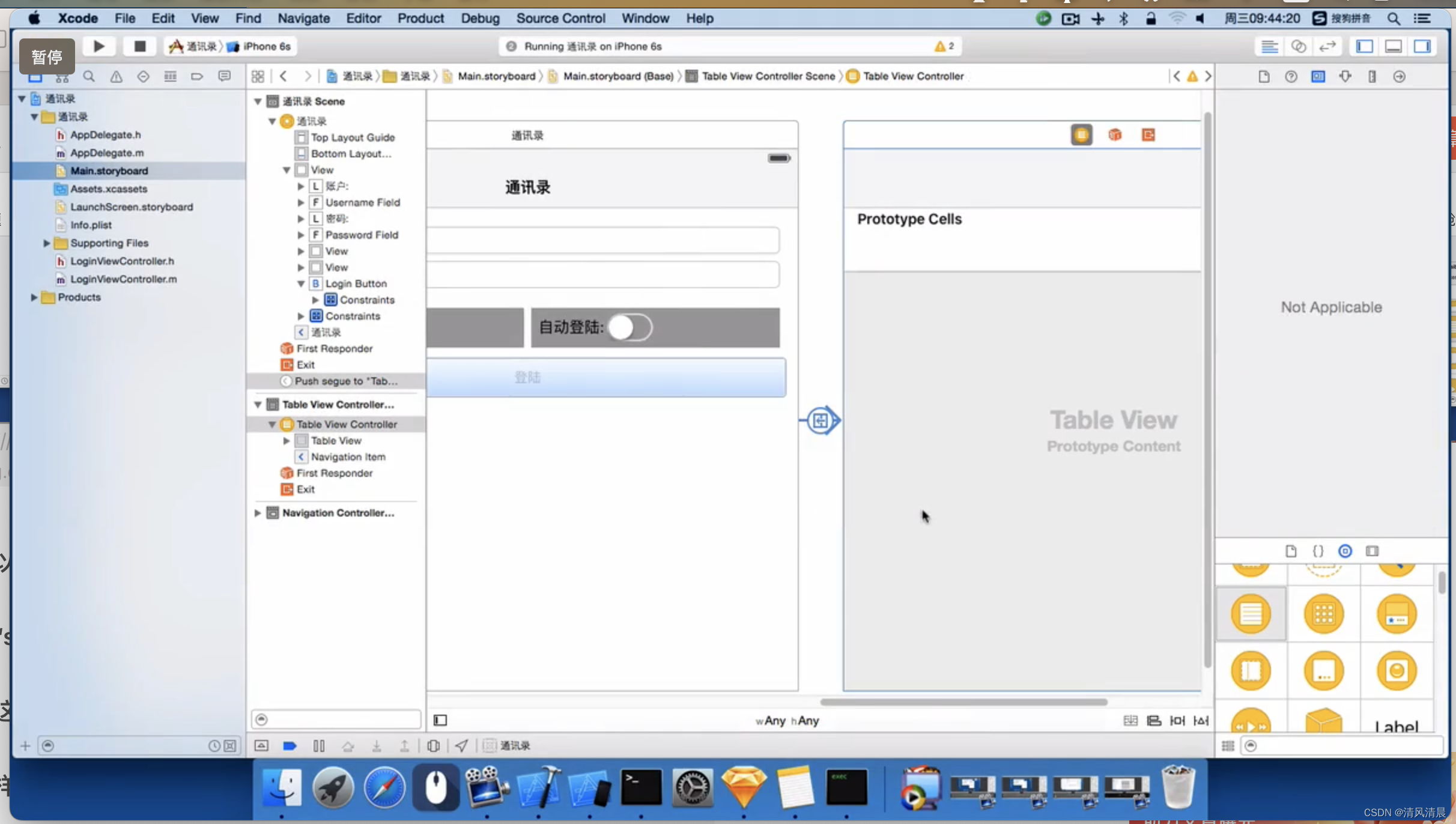Click the 登陆 login button on canvas
The height and width of the screenshot is (824, 1456).
click(606, 377)
